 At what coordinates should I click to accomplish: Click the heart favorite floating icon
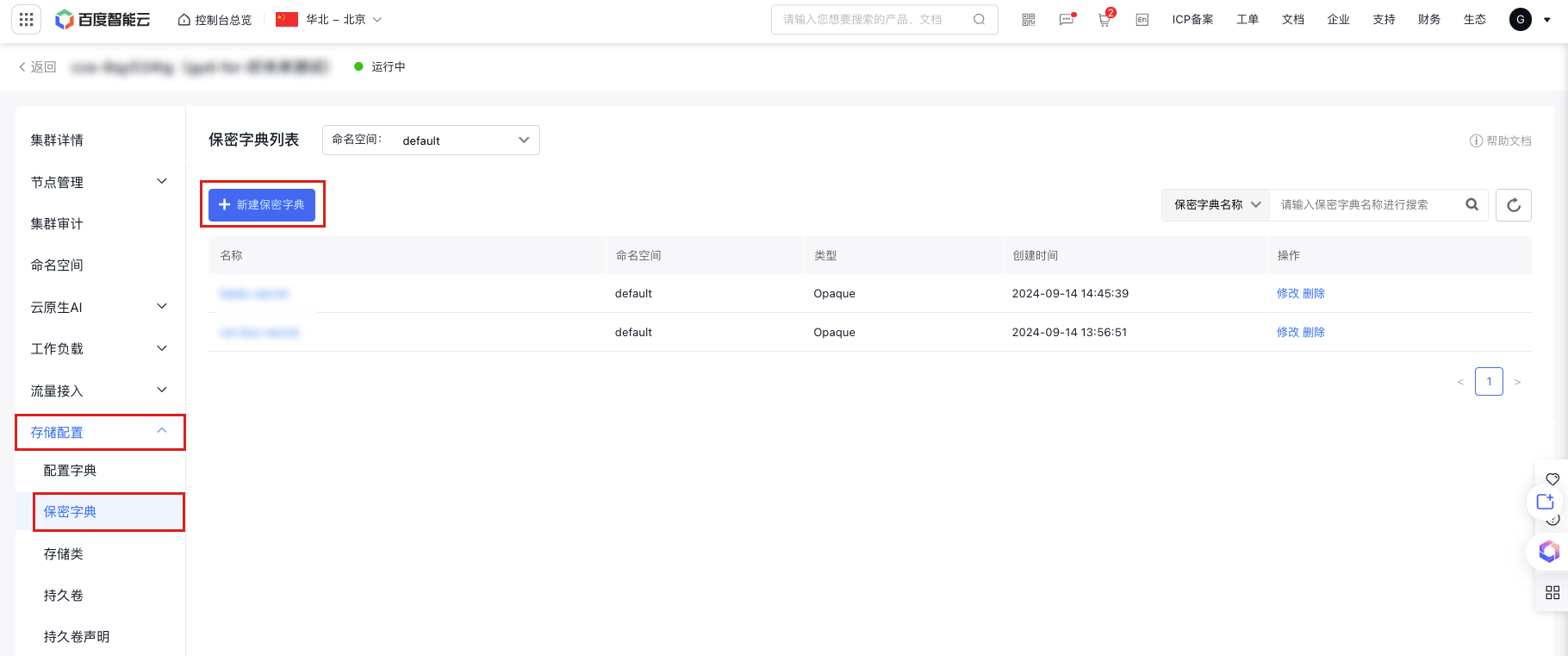(x=1552, y=479)
